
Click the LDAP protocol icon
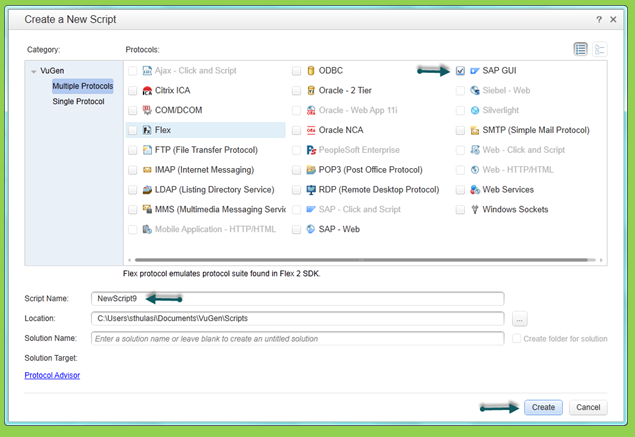pyautogui.click(x=147, y=190)
